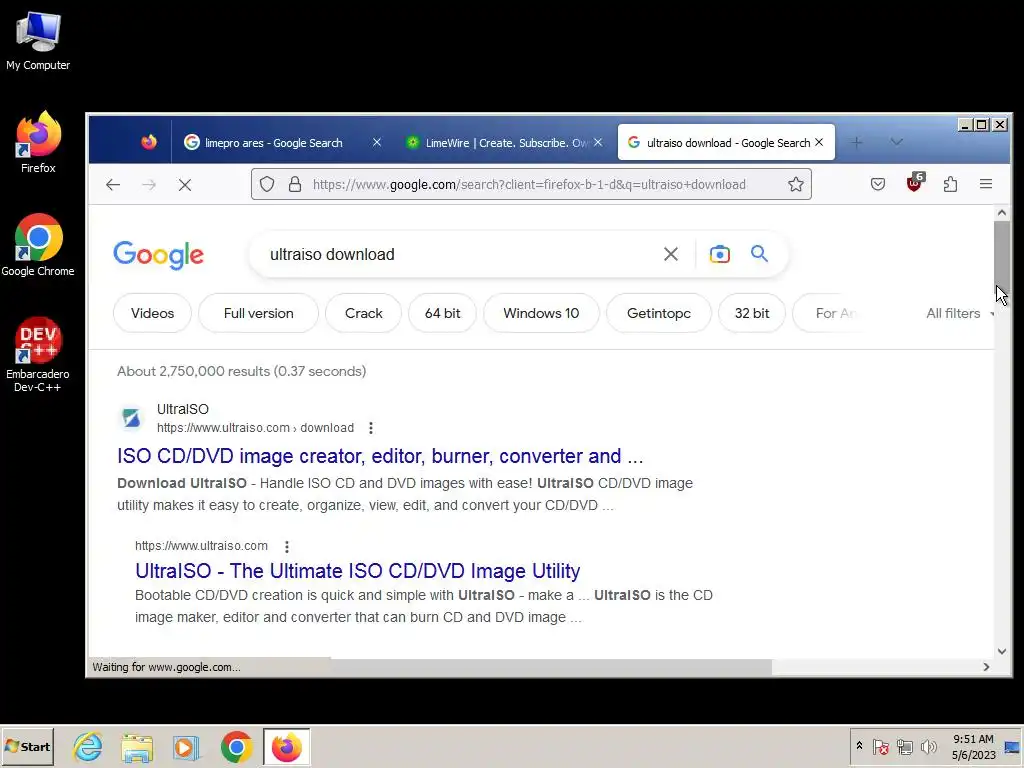Expand the All filters dropdown
The width and height of the screenshot is (1024, 768).
[960, 313]
